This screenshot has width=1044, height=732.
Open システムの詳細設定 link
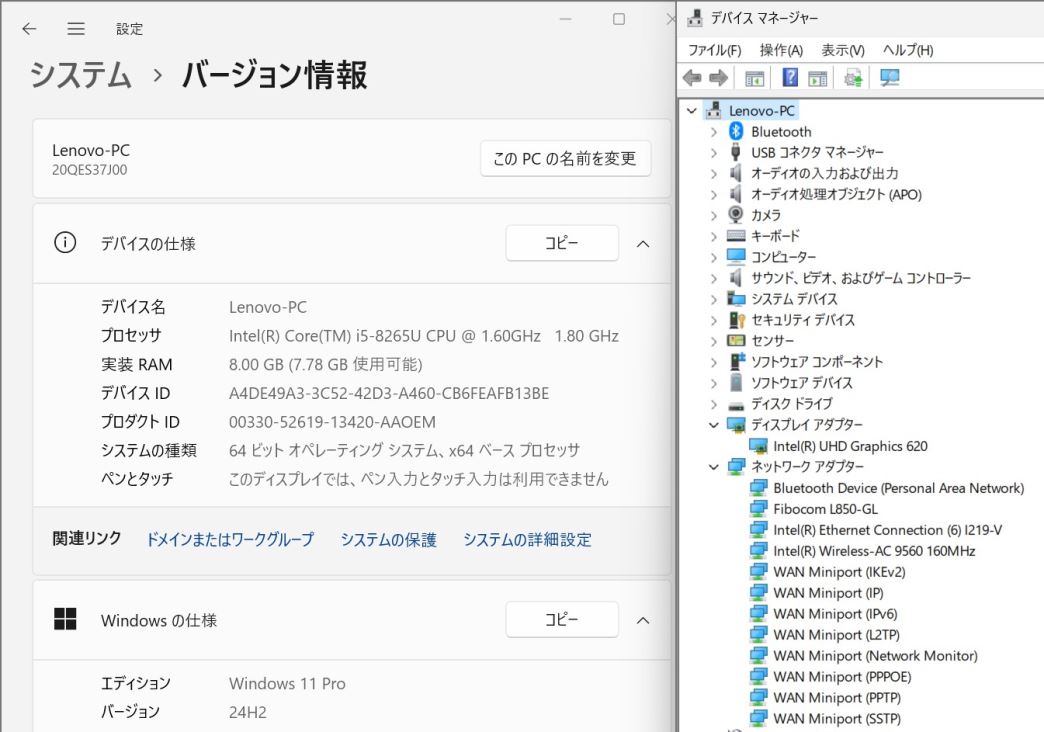(x=527, y=539)
